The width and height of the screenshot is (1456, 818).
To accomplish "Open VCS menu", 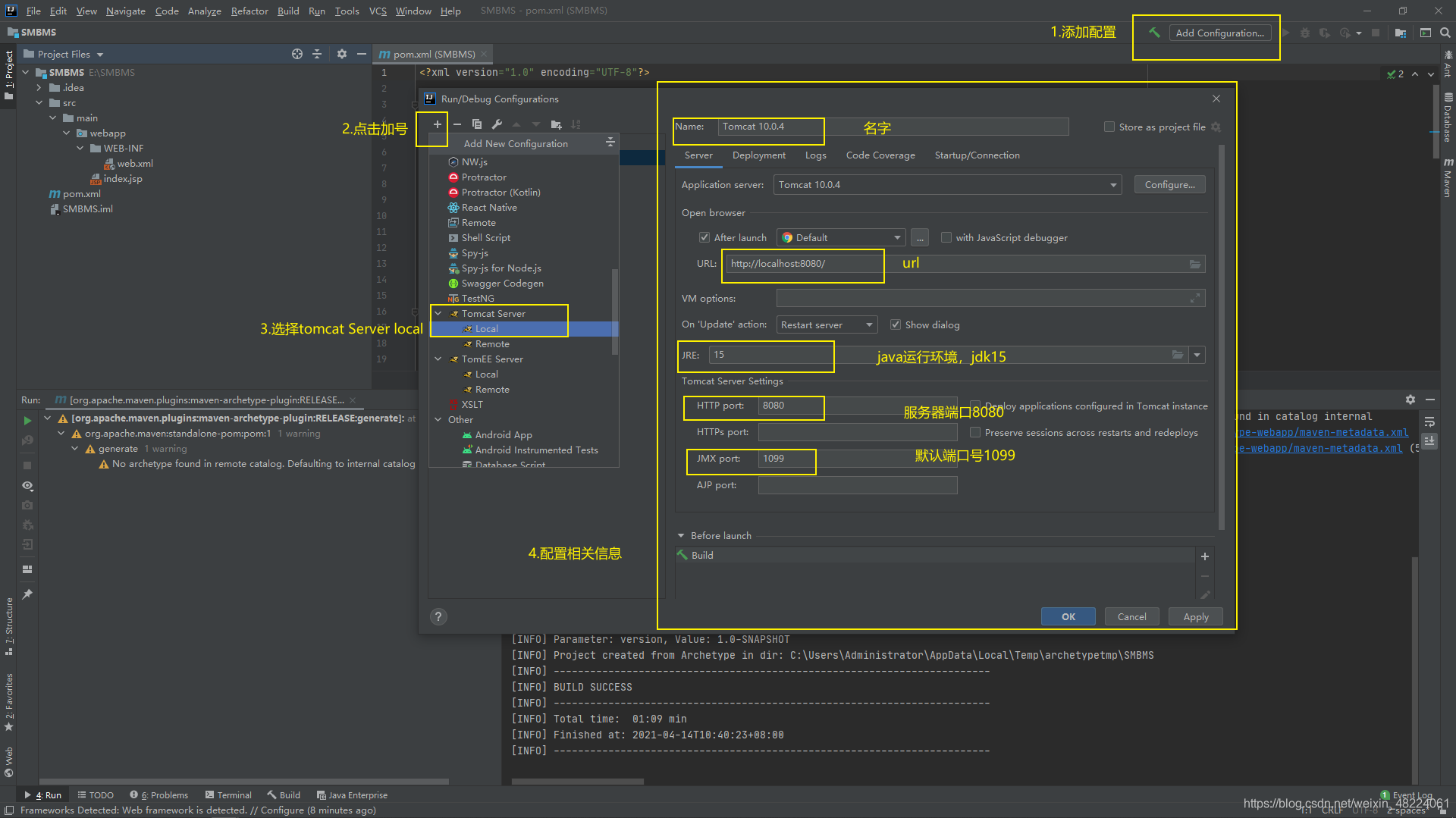I will pyautogui.click(x=378, y=11).
